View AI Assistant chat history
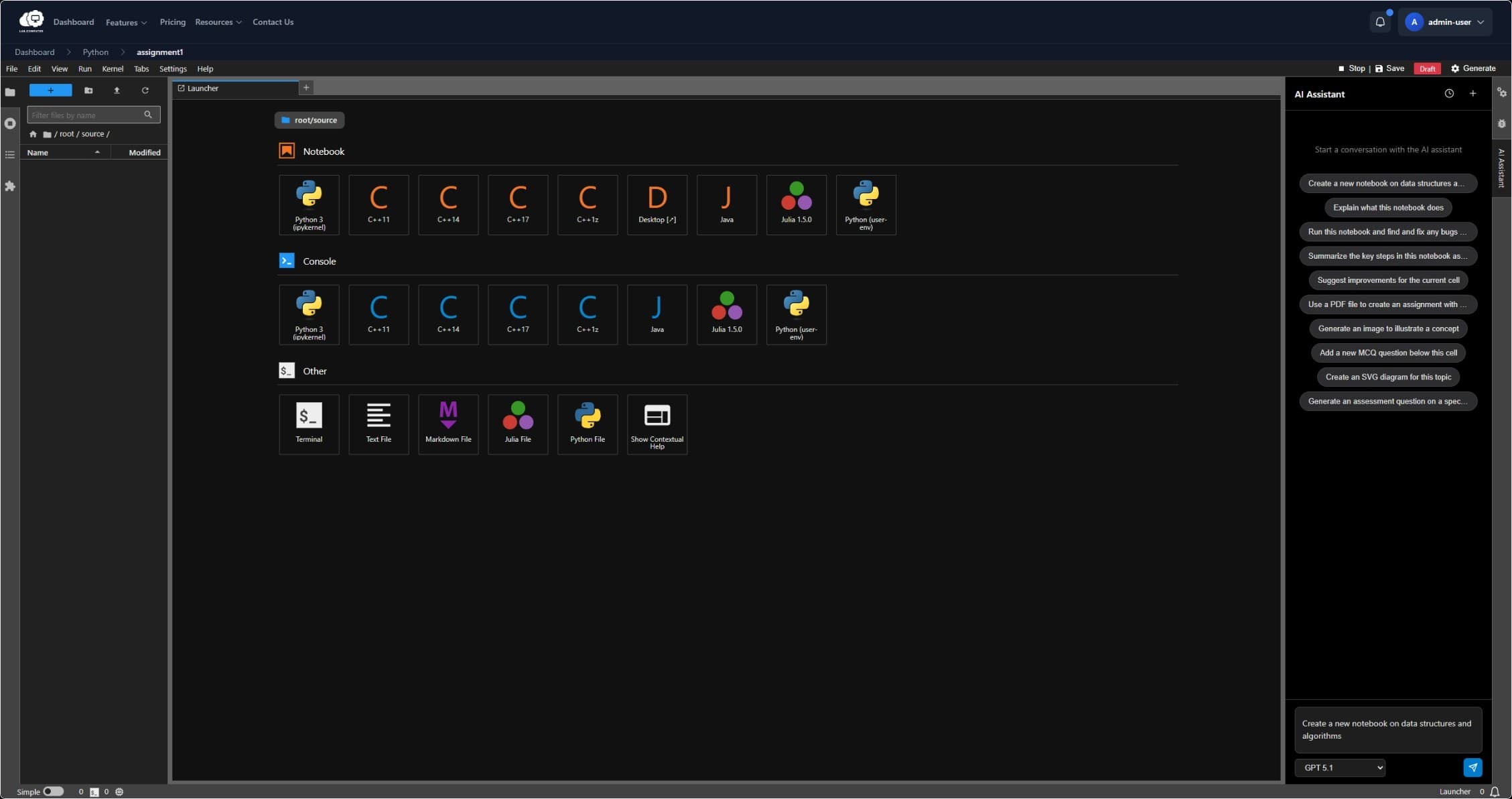 point(1449,94)
